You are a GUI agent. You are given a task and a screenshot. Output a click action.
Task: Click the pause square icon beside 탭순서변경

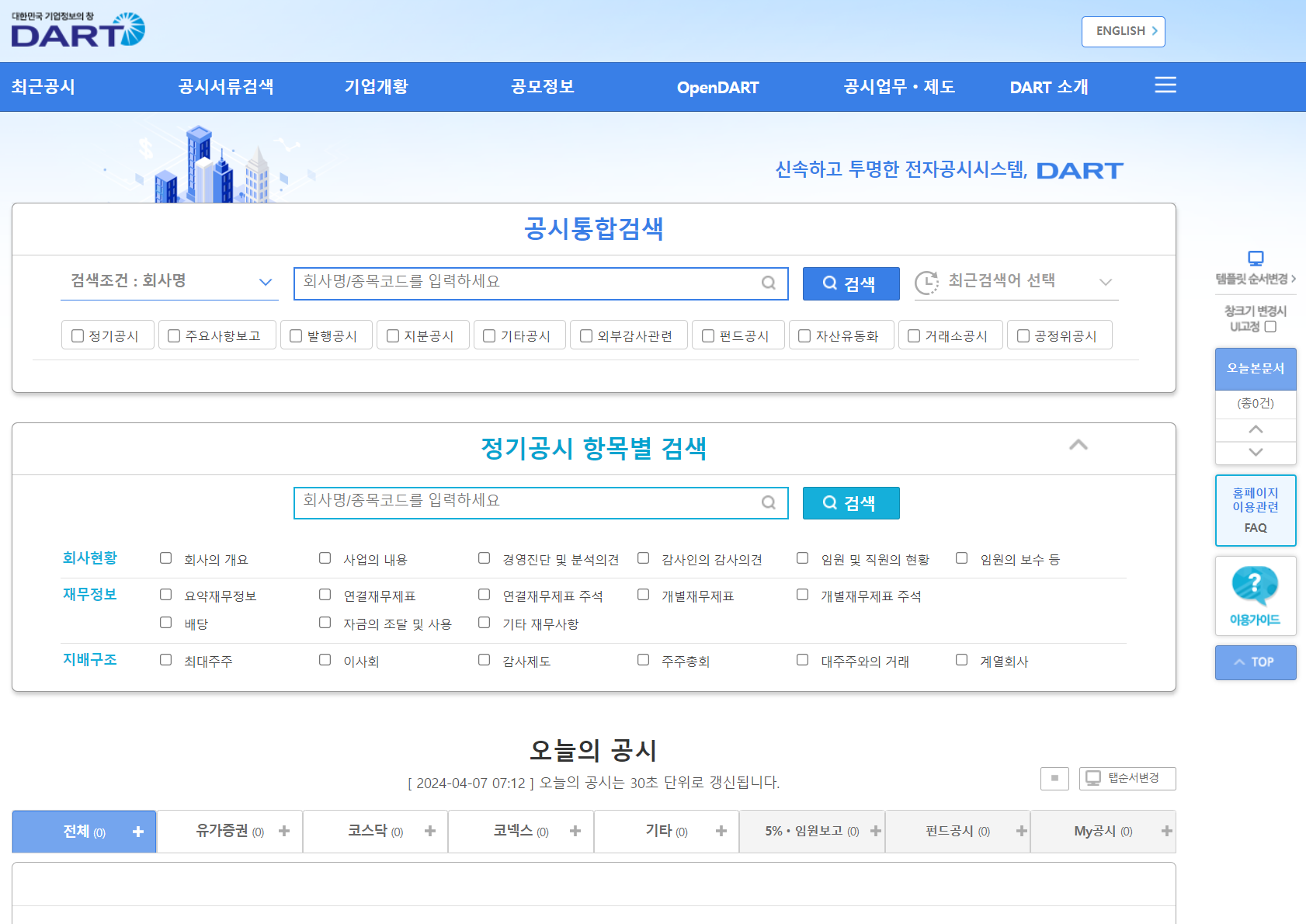click(x=1054, y=778)
